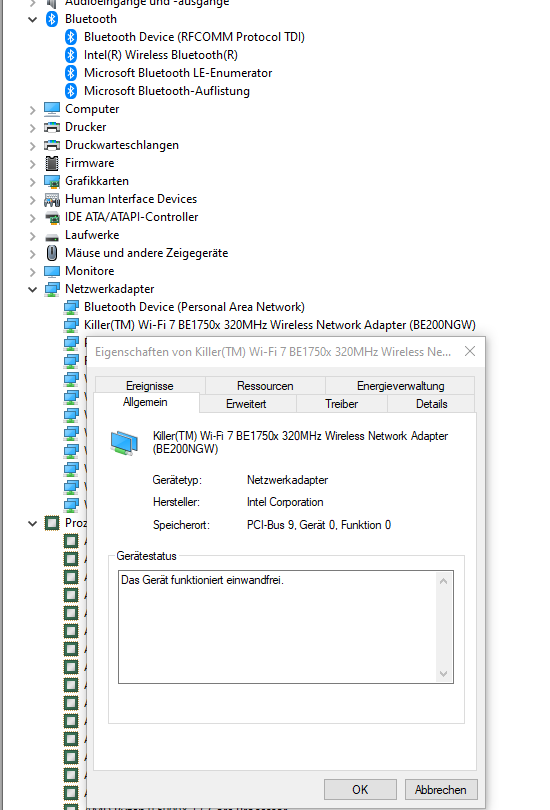
Task: Click the Firmware chip icon
Action: [52, 163]
